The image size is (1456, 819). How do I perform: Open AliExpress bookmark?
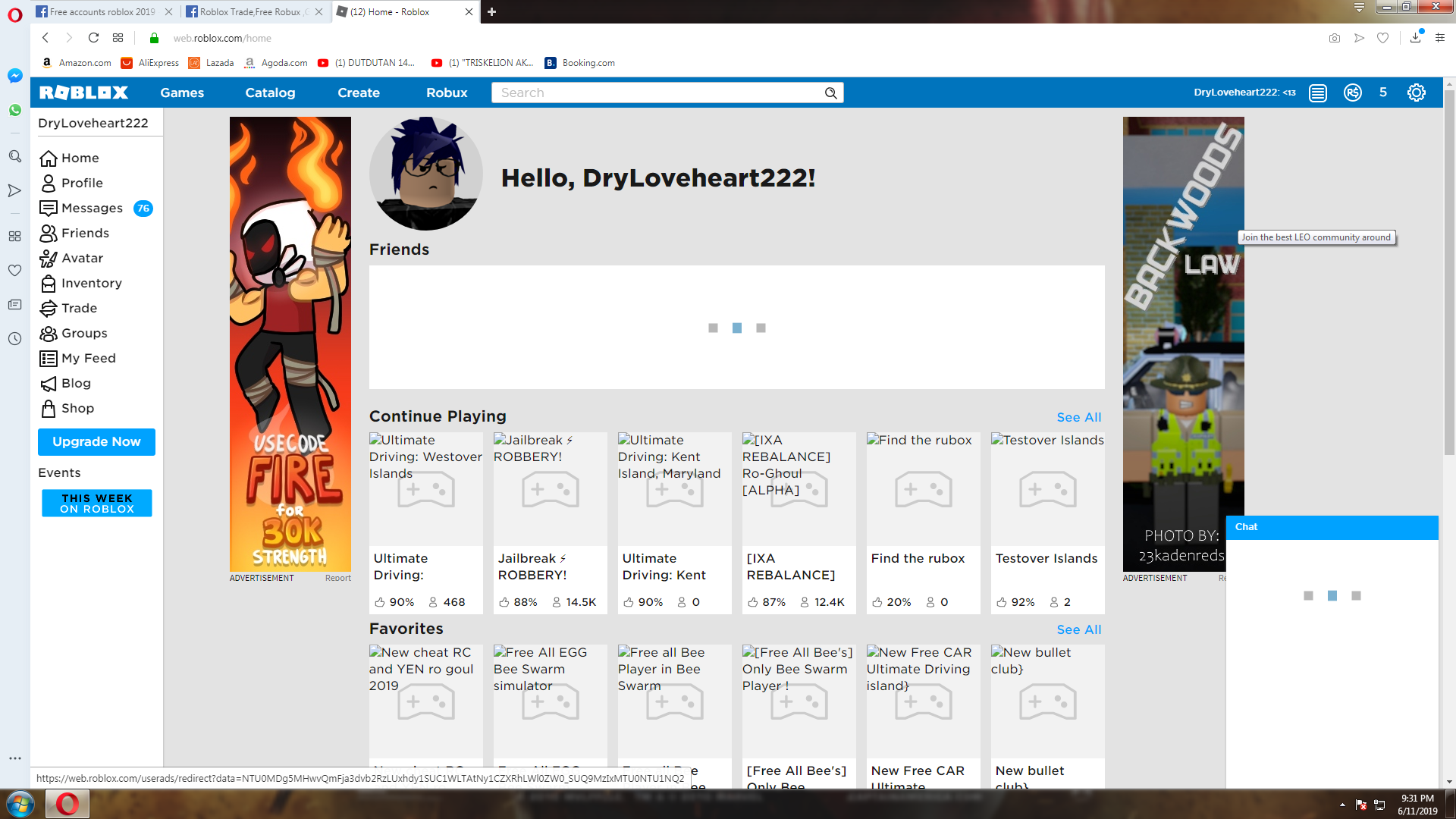150,63
